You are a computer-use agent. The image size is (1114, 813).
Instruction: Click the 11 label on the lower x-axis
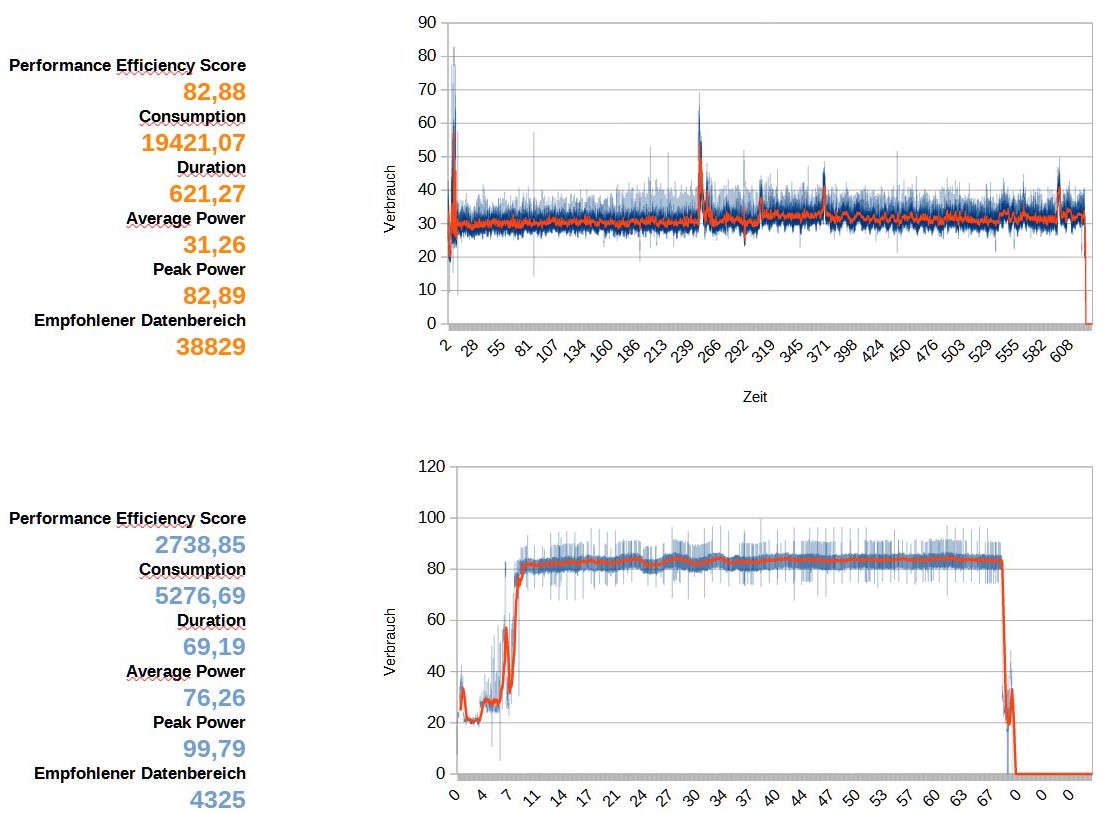pyautogui.click(x=531, y=797)
